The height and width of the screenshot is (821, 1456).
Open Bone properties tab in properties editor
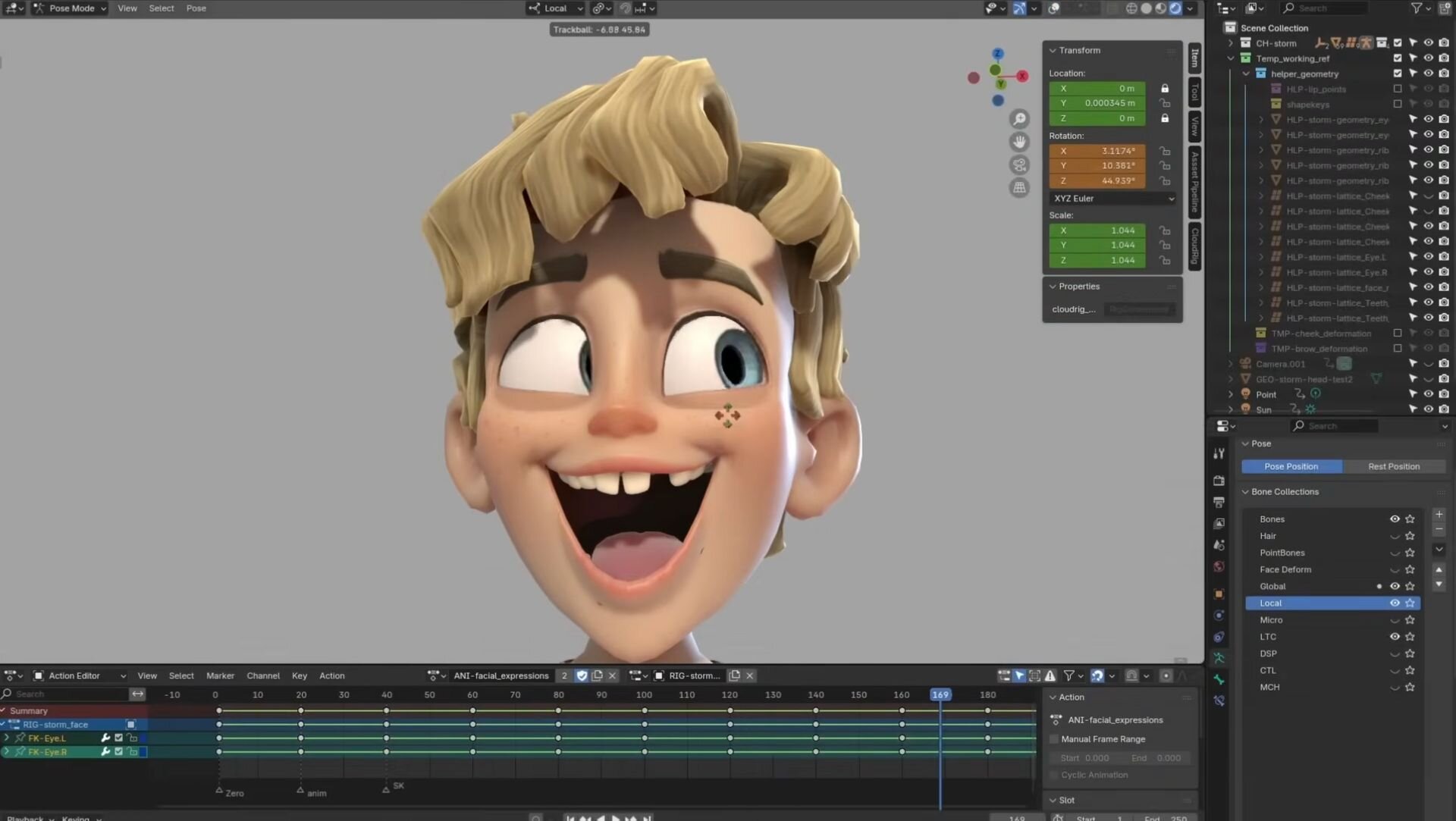(x=1219, y=679)
